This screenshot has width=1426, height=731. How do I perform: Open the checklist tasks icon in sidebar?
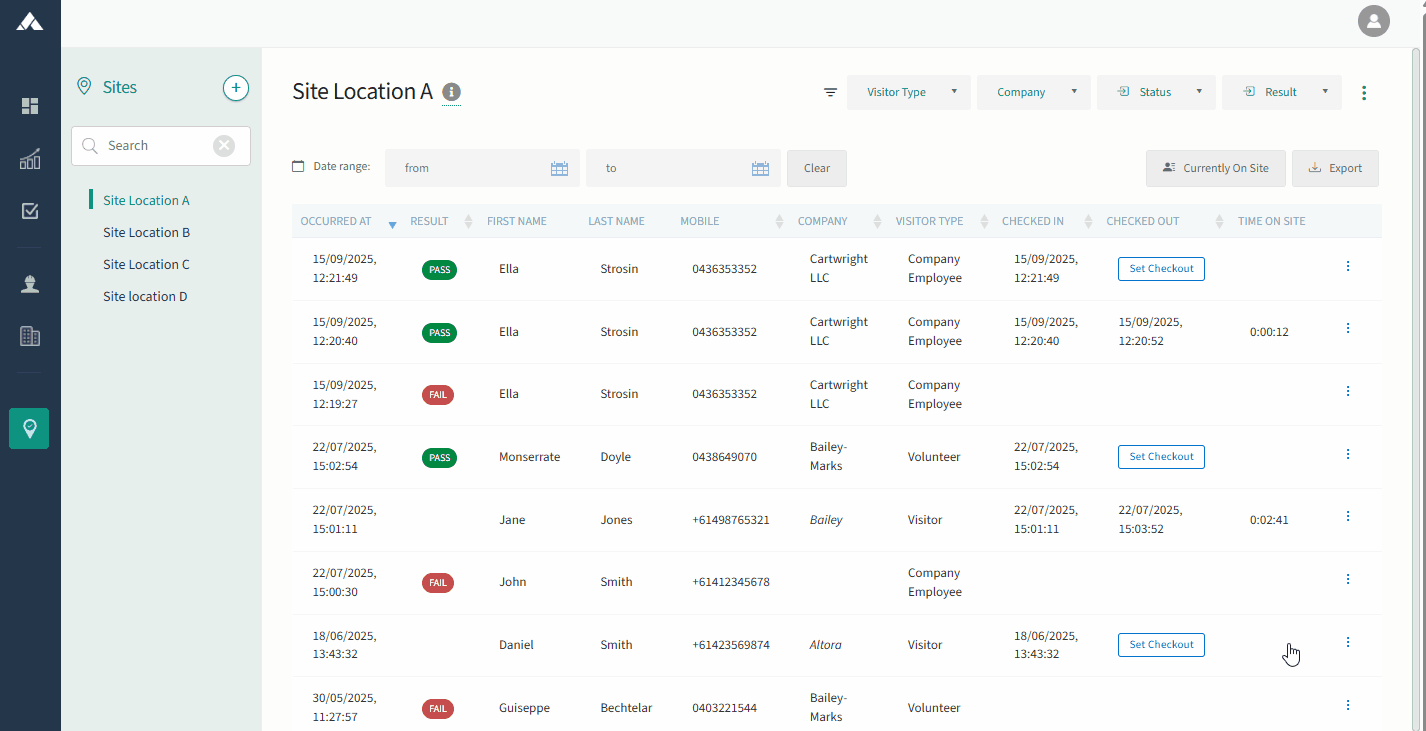(x=30, y=211)
